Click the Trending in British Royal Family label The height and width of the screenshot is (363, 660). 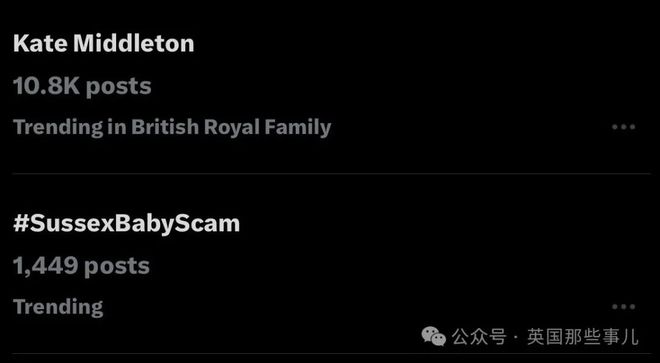click(172, 128)
